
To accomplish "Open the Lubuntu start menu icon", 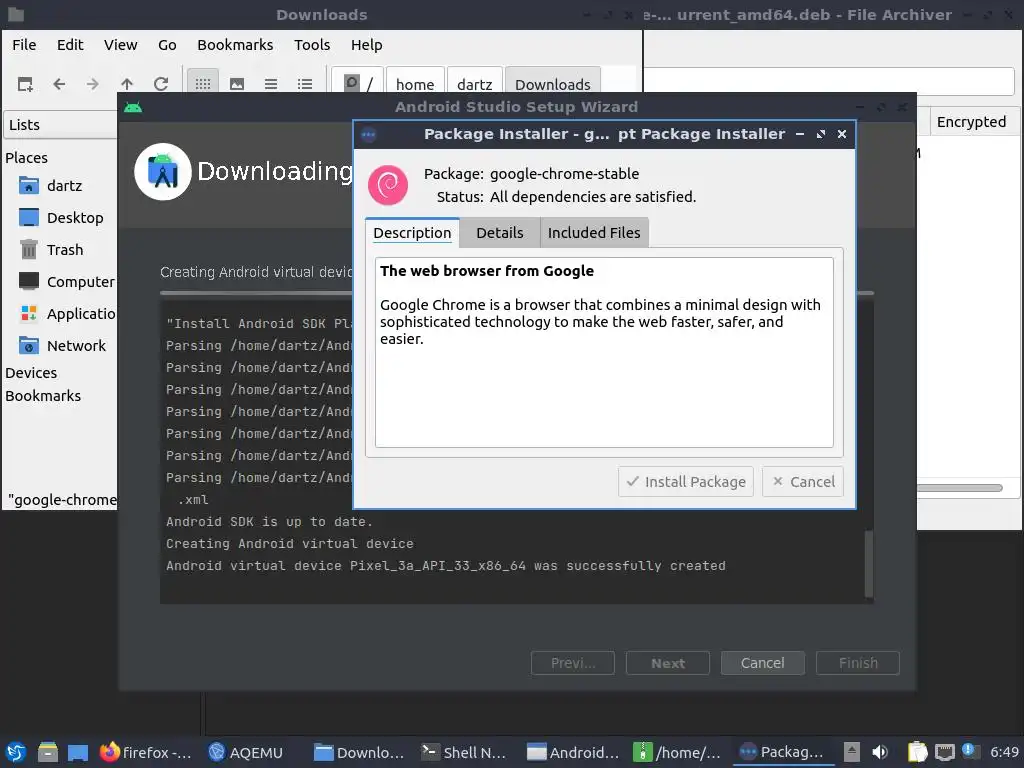I will (16, 752).
